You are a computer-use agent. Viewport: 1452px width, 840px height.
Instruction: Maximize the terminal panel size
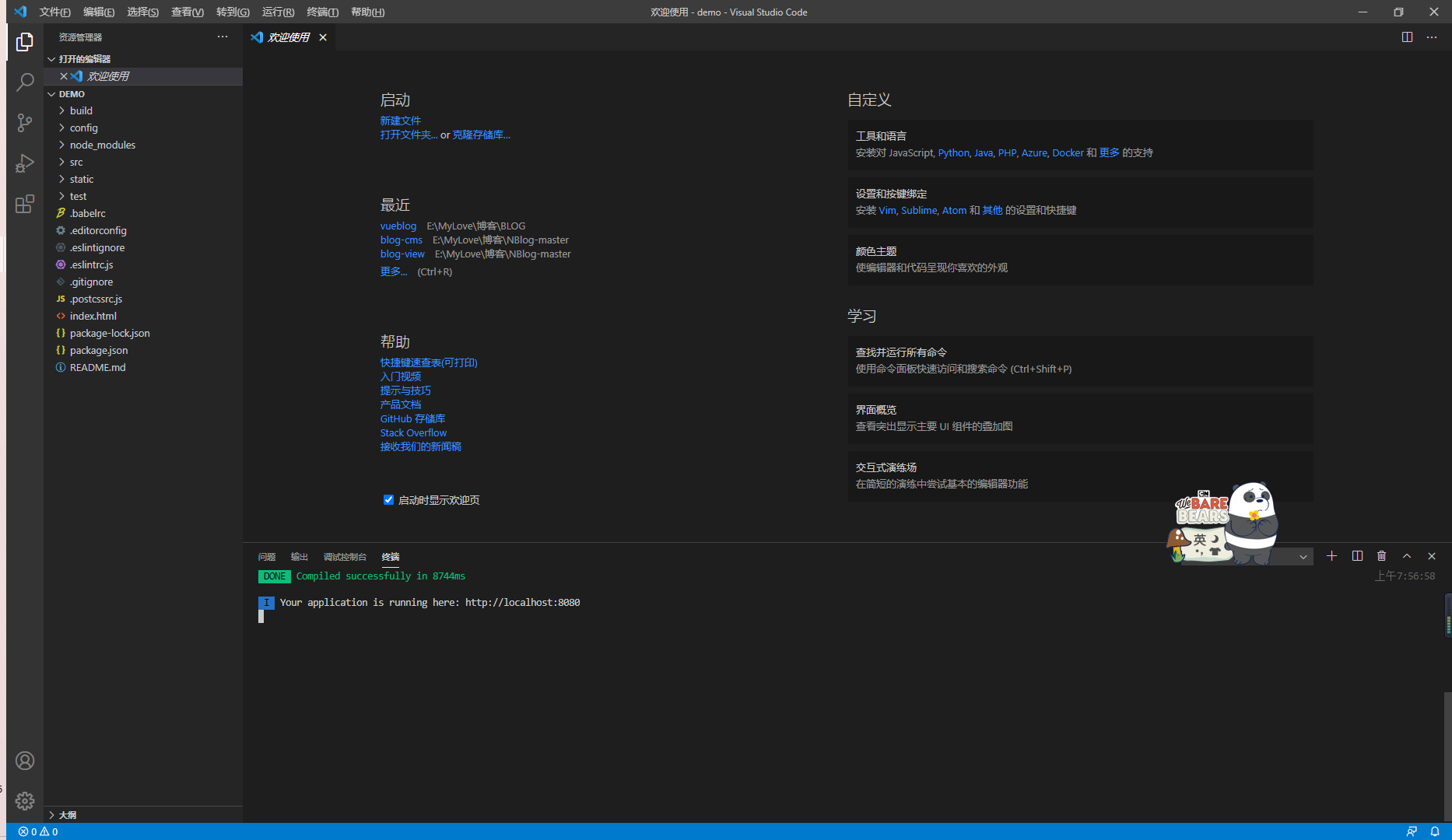point(1407,556)
